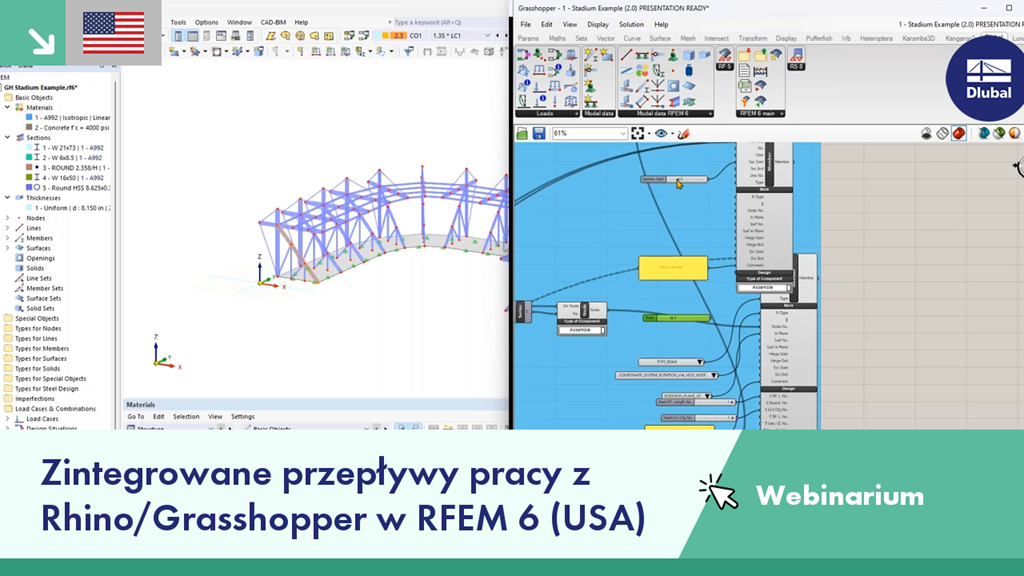1024x576 pixels.
Task: Turn off Grasshopper preview geometry
Action: tap(926, 133)
